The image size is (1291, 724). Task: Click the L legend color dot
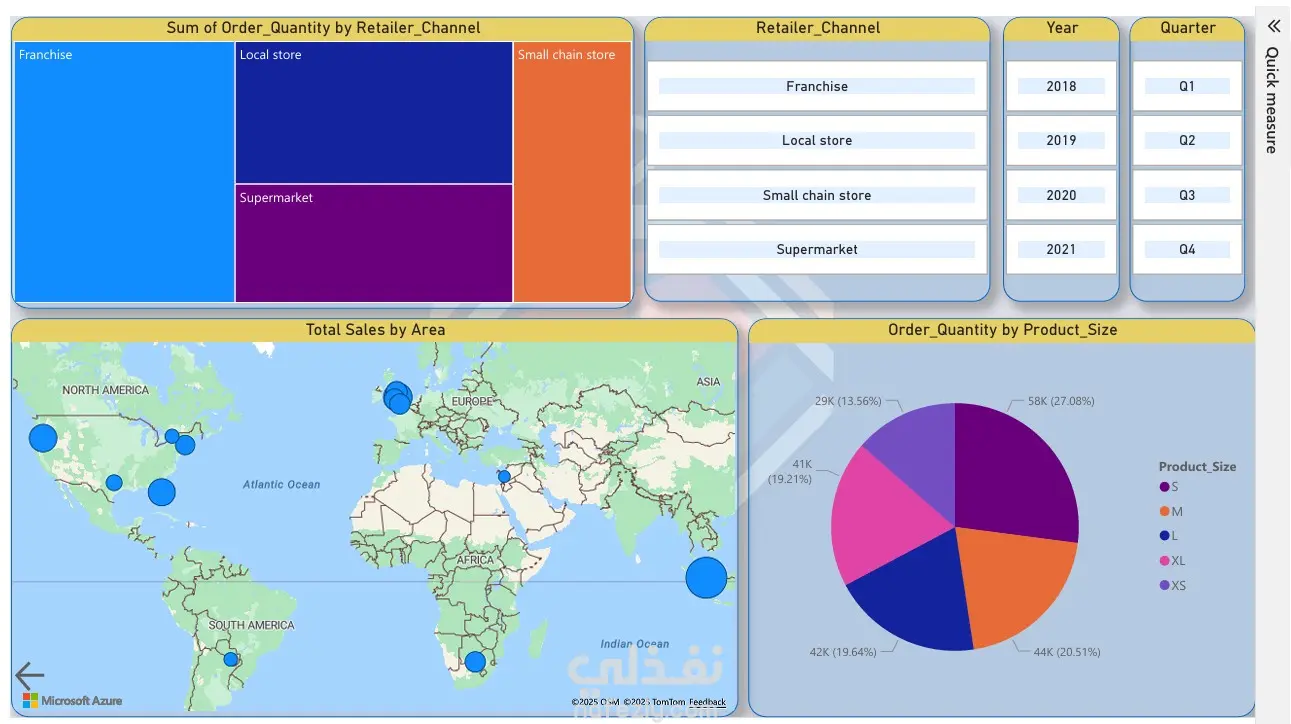1164,536
